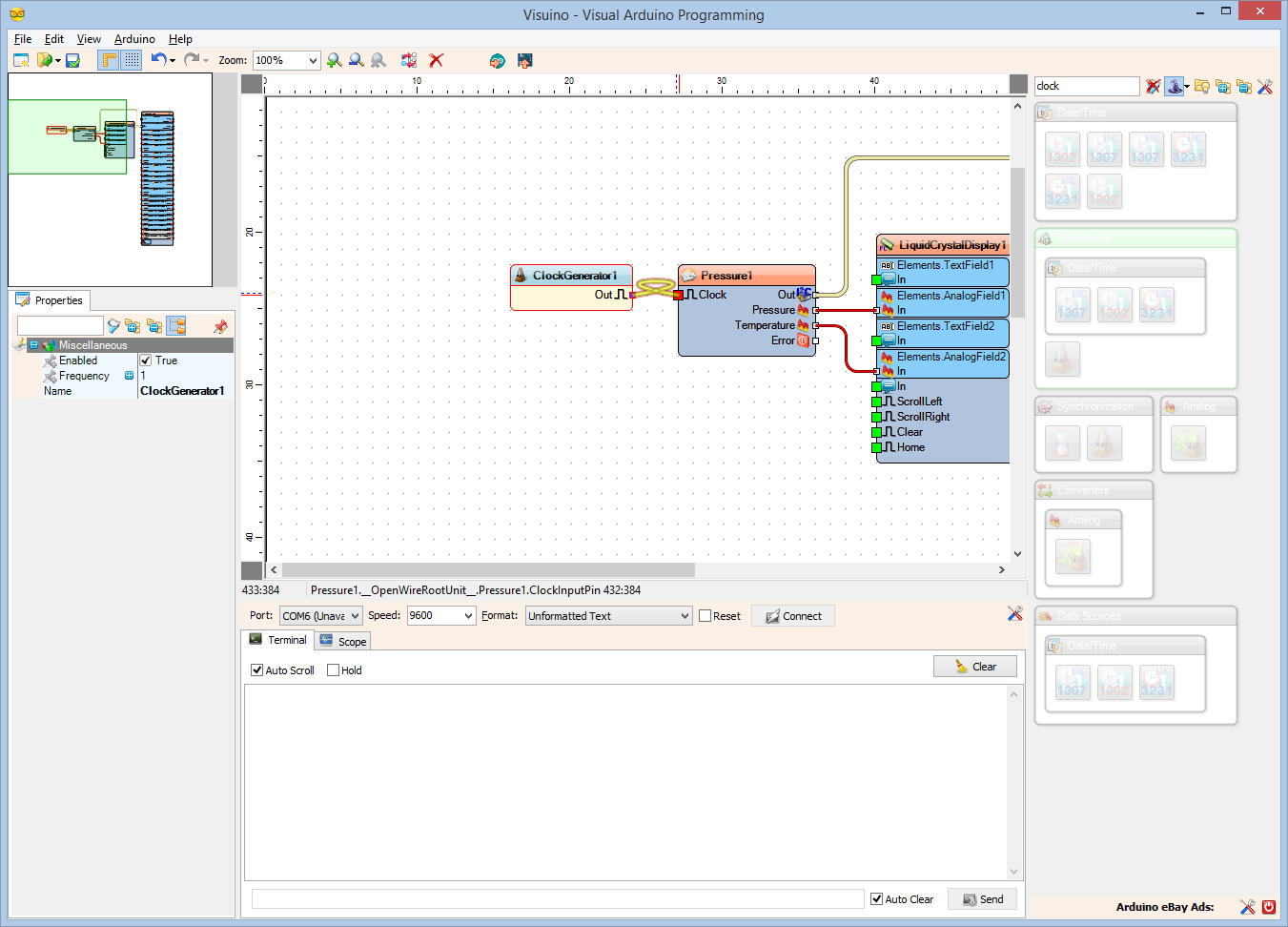The image size is (1288, 927).
Task: Open the Speed 9600 dropdown
Action: (441, 616)
